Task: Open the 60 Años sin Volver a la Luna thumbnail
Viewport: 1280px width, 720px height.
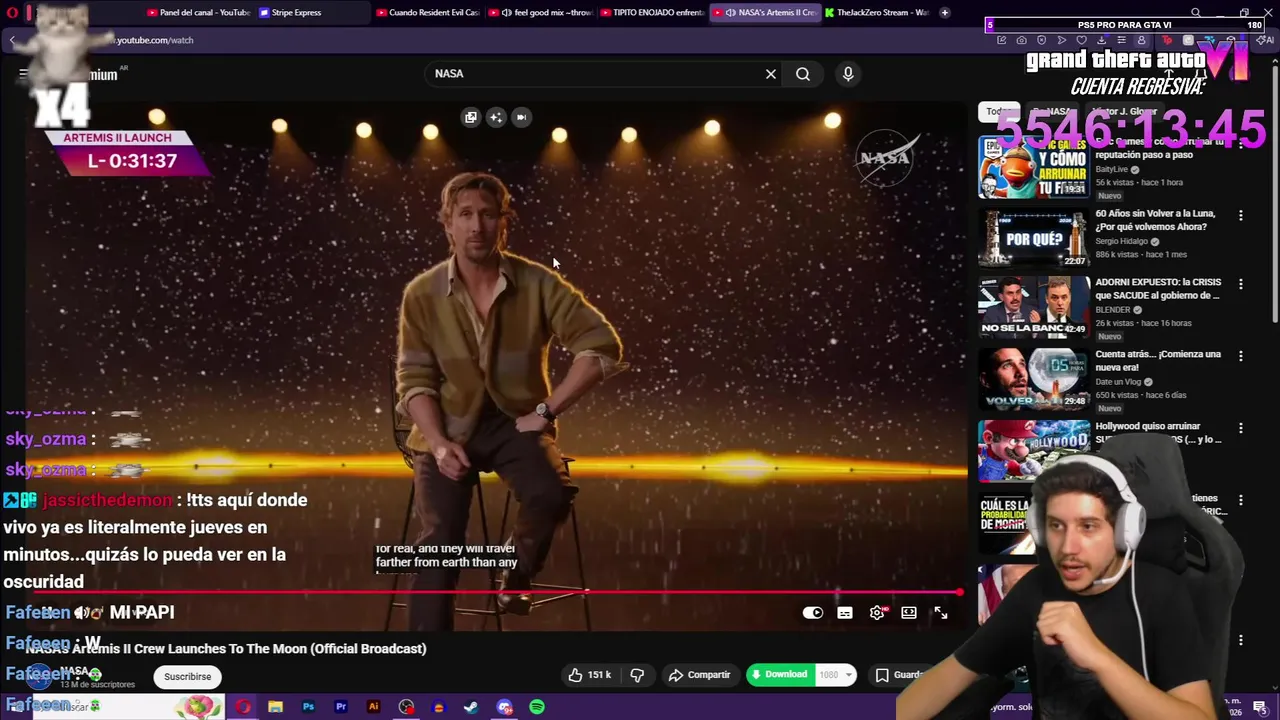Action: [1033, 238]
